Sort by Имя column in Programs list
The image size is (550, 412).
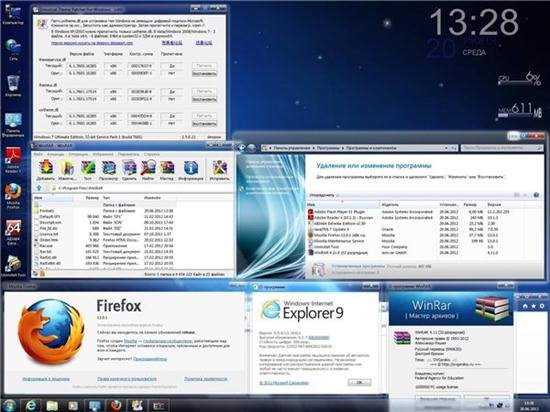point(343,204)
